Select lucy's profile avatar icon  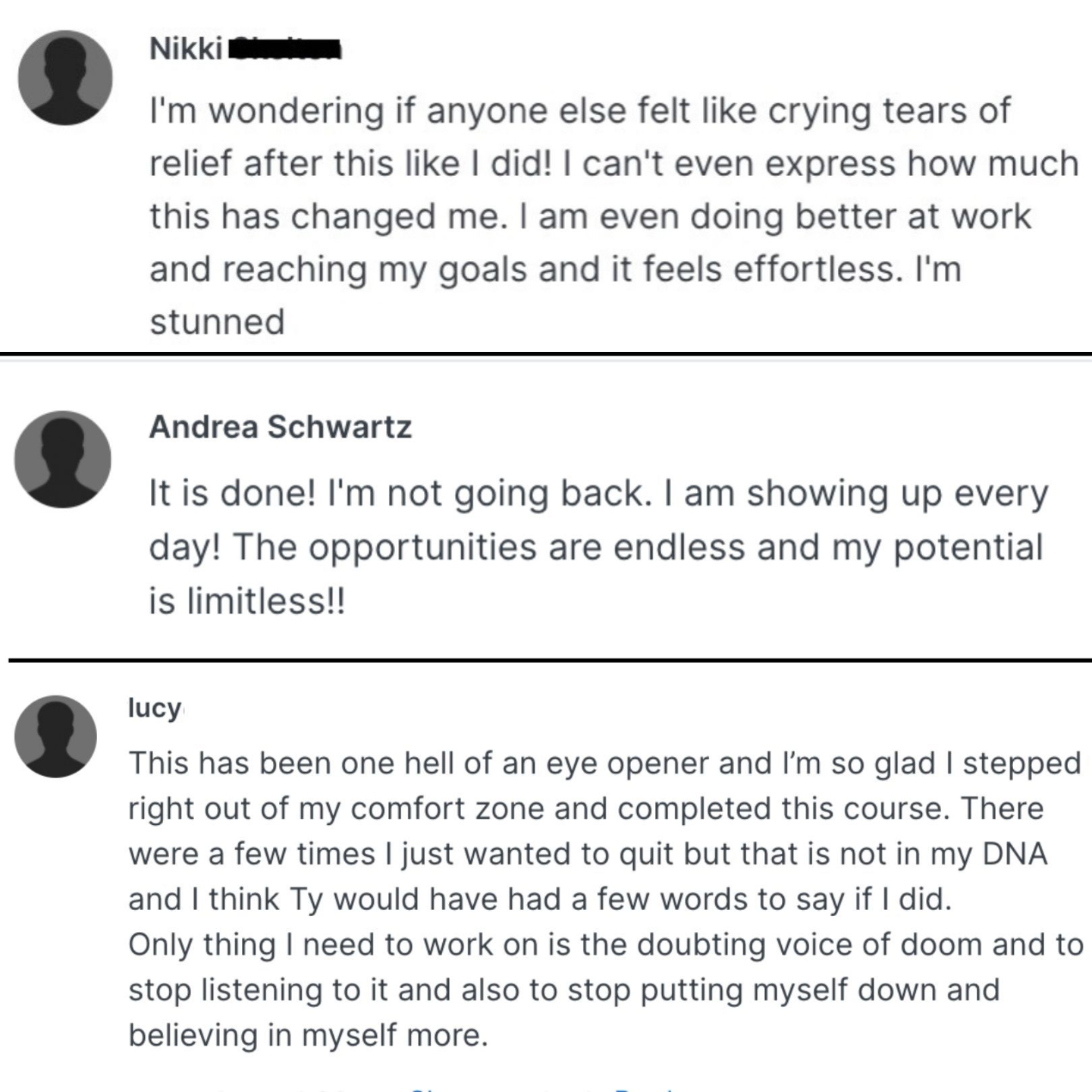tap(56, 736)
